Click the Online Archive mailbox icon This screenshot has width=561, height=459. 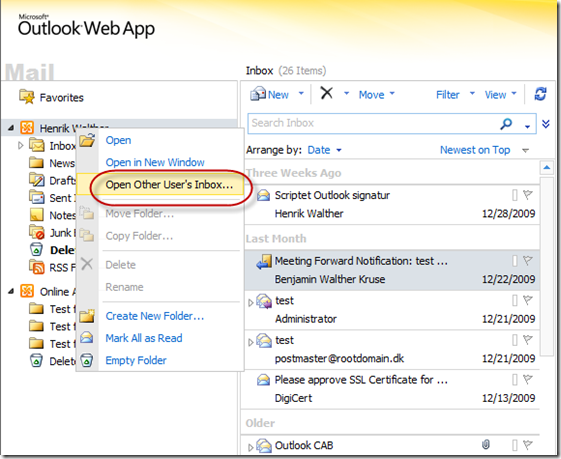27,291
